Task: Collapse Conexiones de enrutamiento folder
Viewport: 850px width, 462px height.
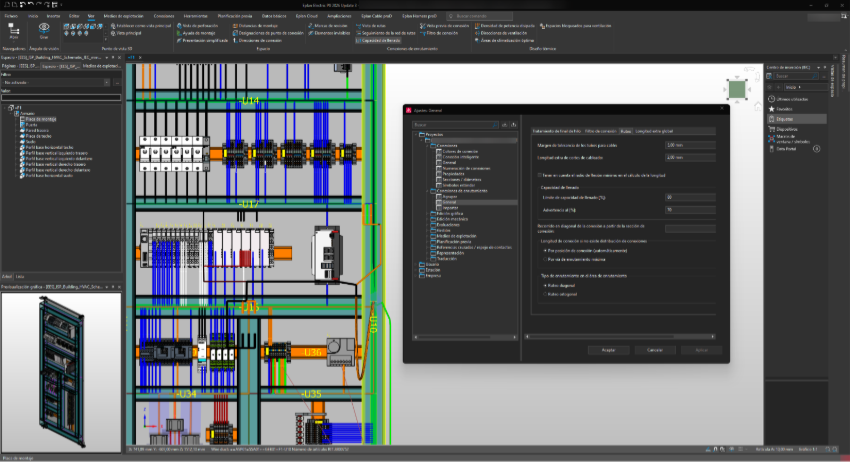Action: click(427, 191)
